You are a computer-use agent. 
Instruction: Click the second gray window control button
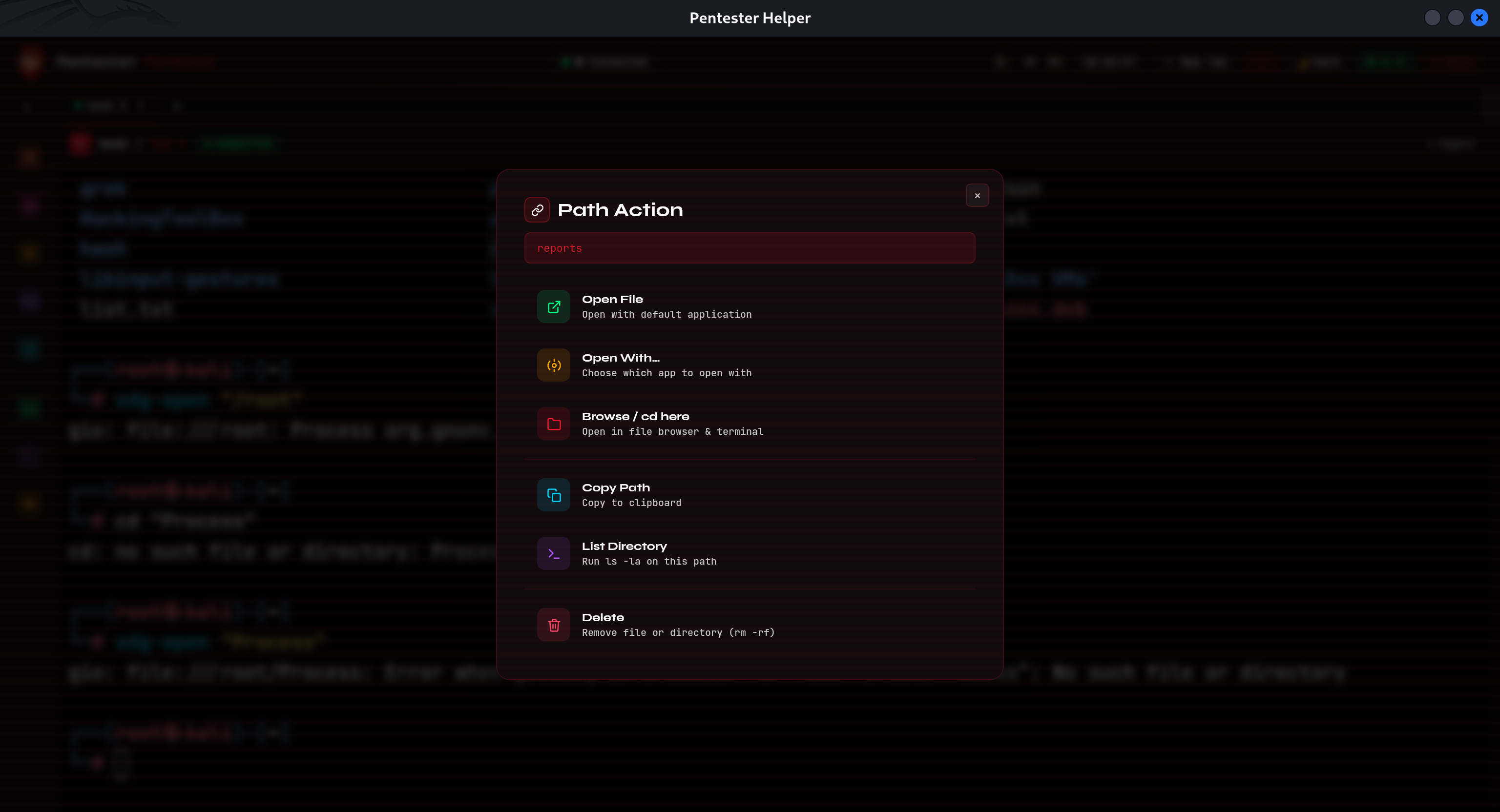1455,18
